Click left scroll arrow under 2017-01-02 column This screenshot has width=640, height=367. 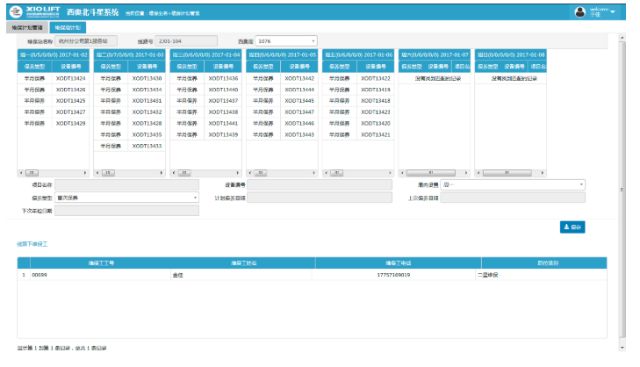coord(21,173)
